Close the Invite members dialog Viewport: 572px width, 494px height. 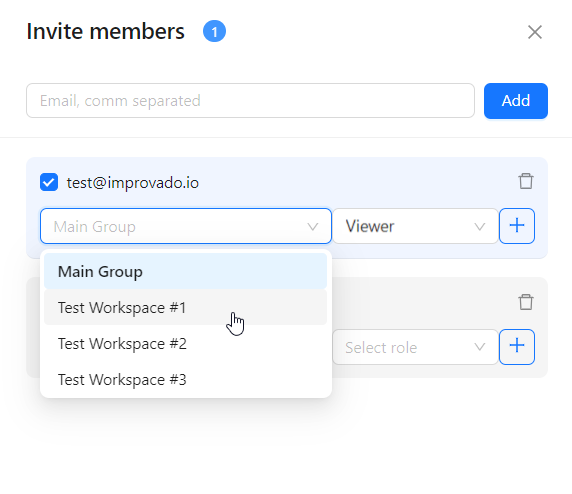pos(535,32)
